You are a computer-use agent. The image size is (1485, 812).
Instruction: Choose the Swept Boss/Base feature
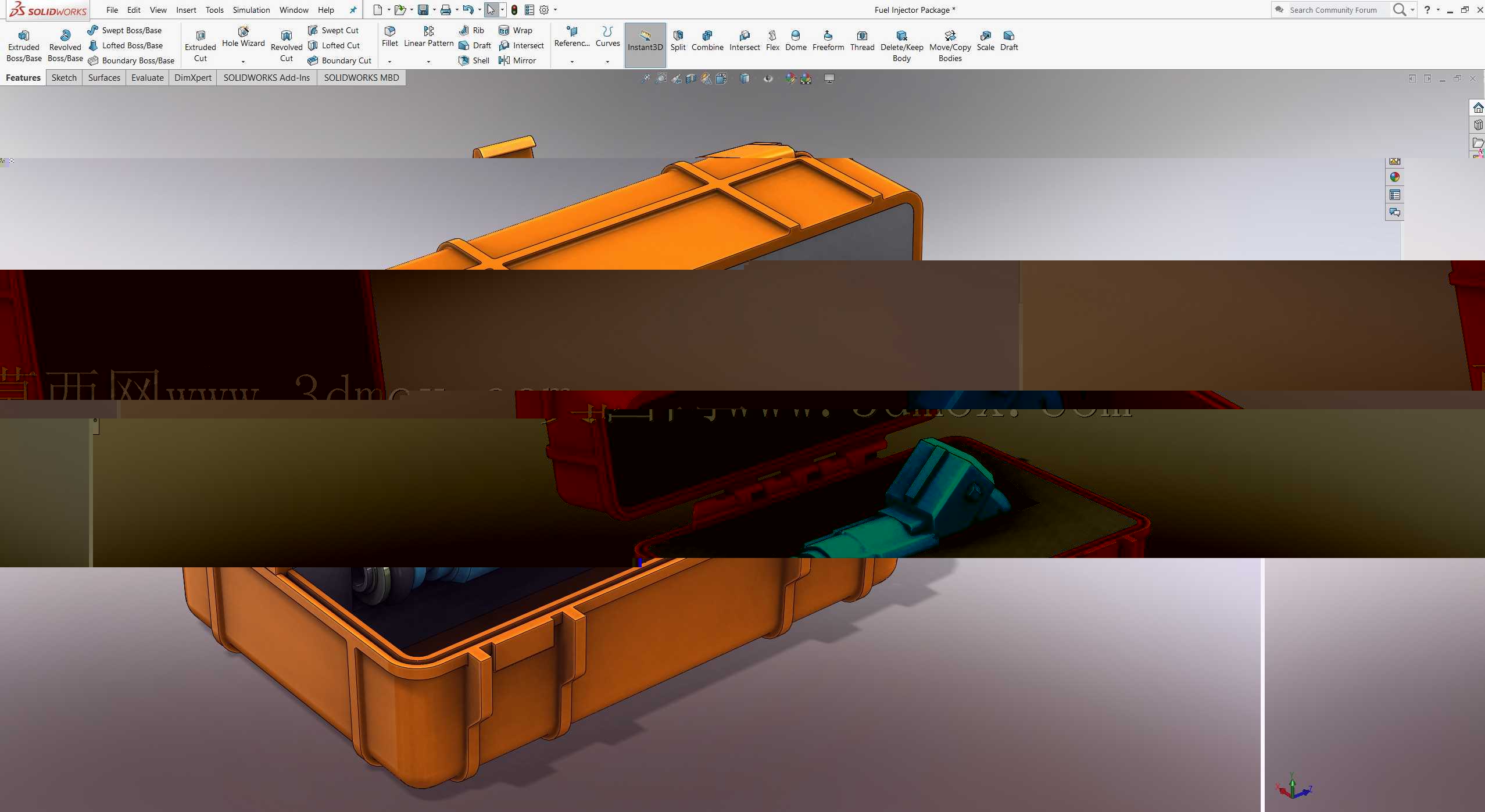(x=124, y=30)
